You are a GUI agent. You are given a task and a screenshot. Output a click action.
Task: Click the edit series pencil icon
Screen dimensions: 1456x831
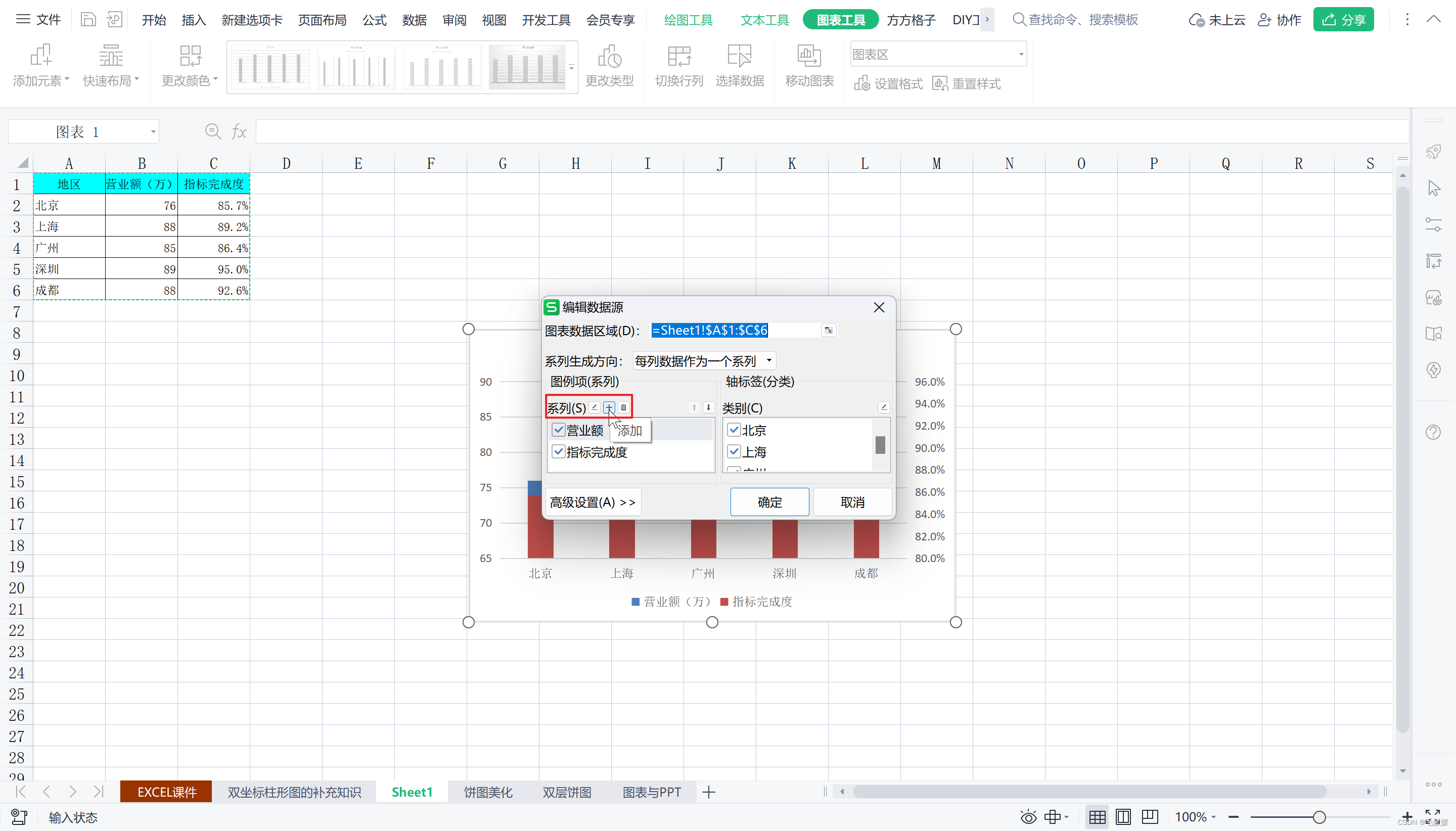click(594, 407)
